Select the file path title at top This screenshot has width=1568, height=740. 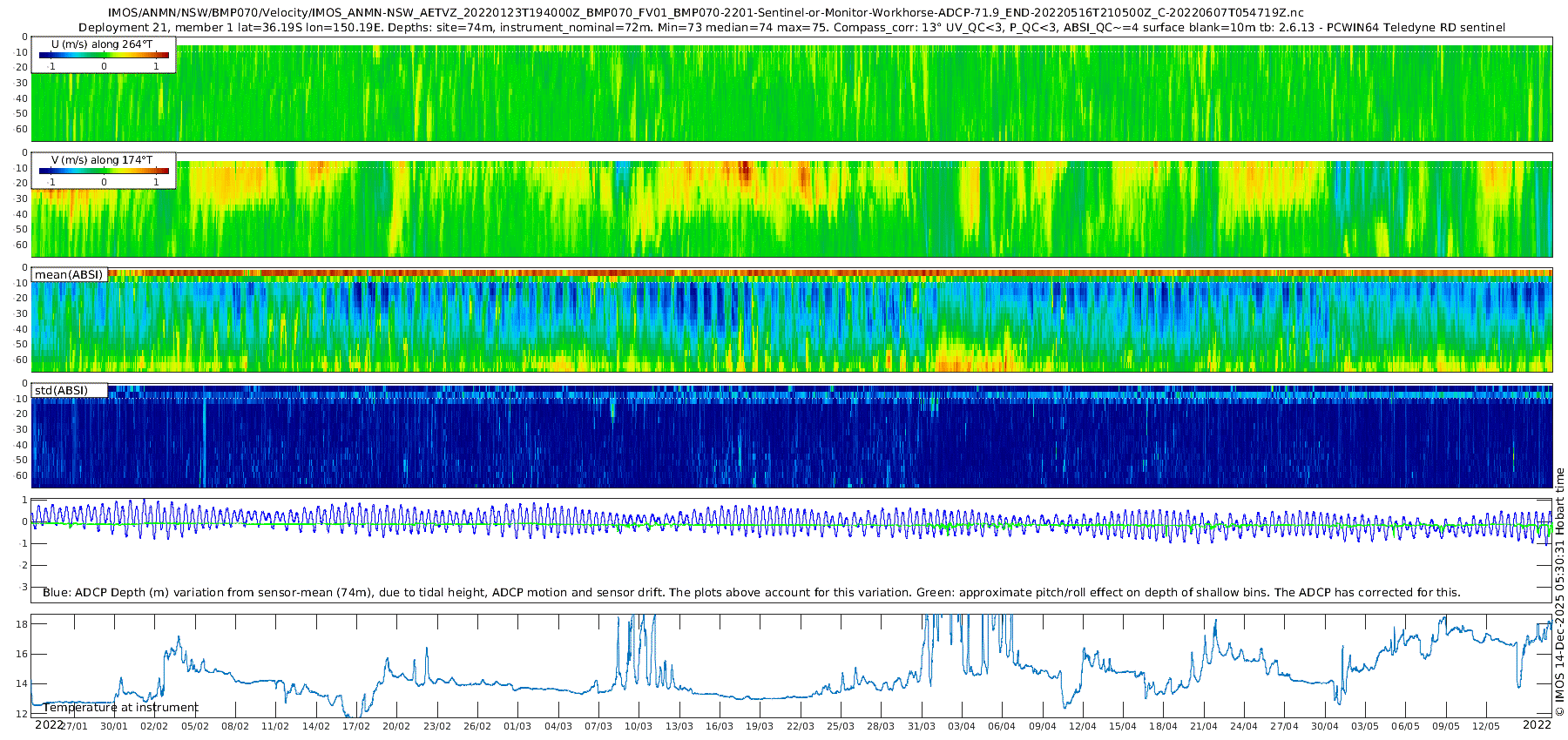[x=706, y=12]
